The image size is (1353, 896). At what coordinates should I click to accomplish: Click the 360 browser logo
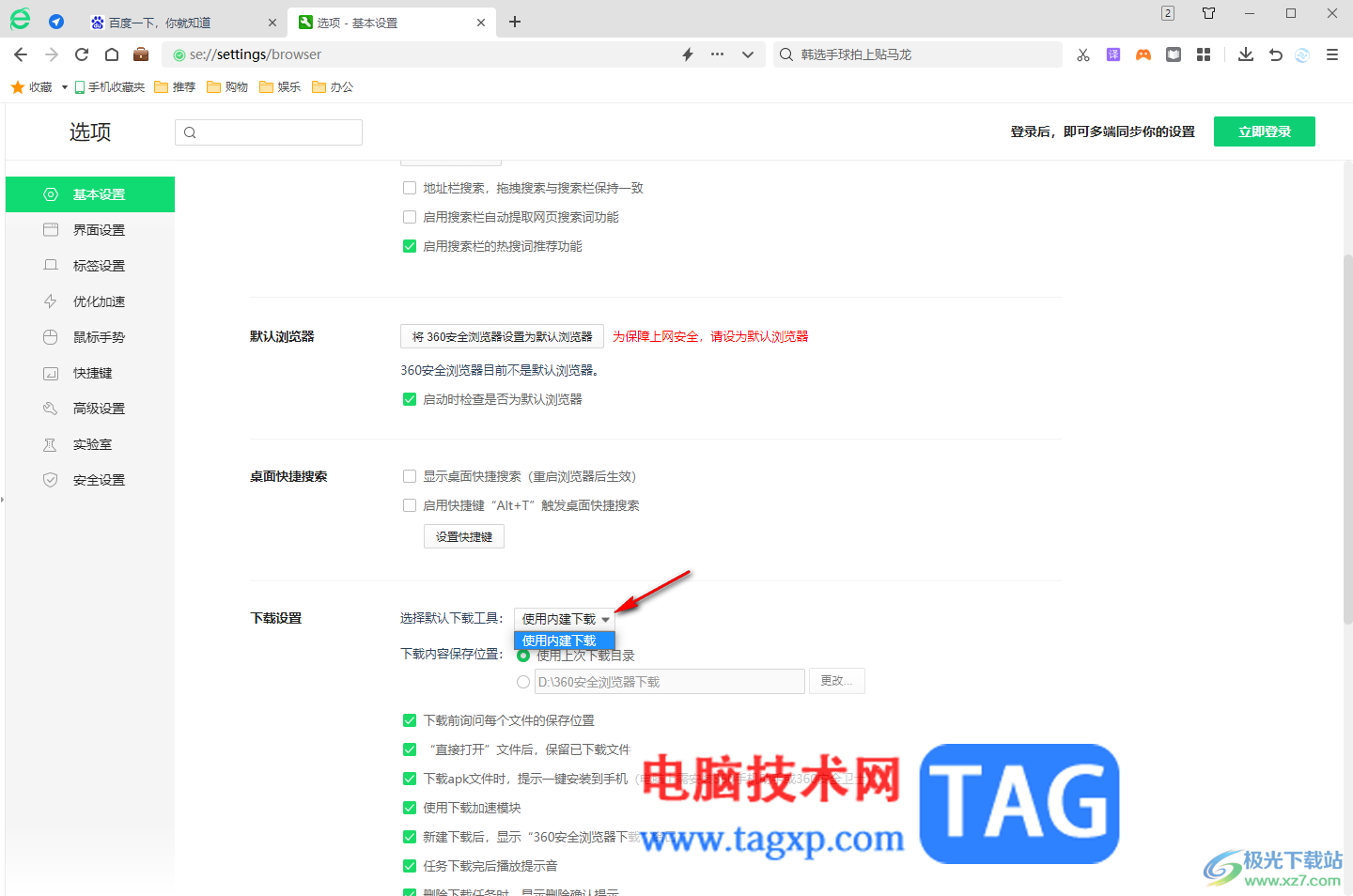tap(20, 20)
